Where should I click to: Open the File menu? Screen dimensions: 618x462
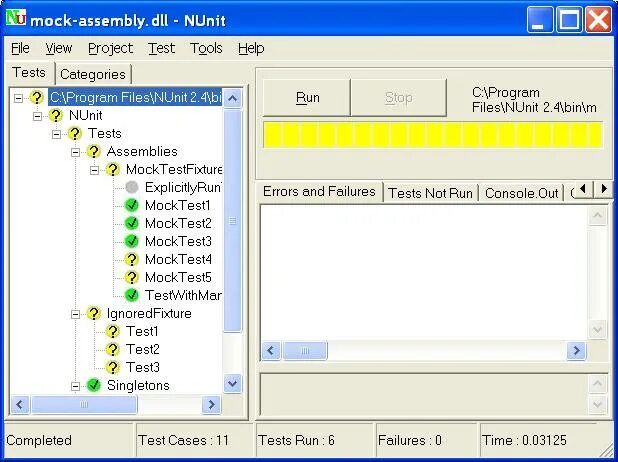coord(20,48)
